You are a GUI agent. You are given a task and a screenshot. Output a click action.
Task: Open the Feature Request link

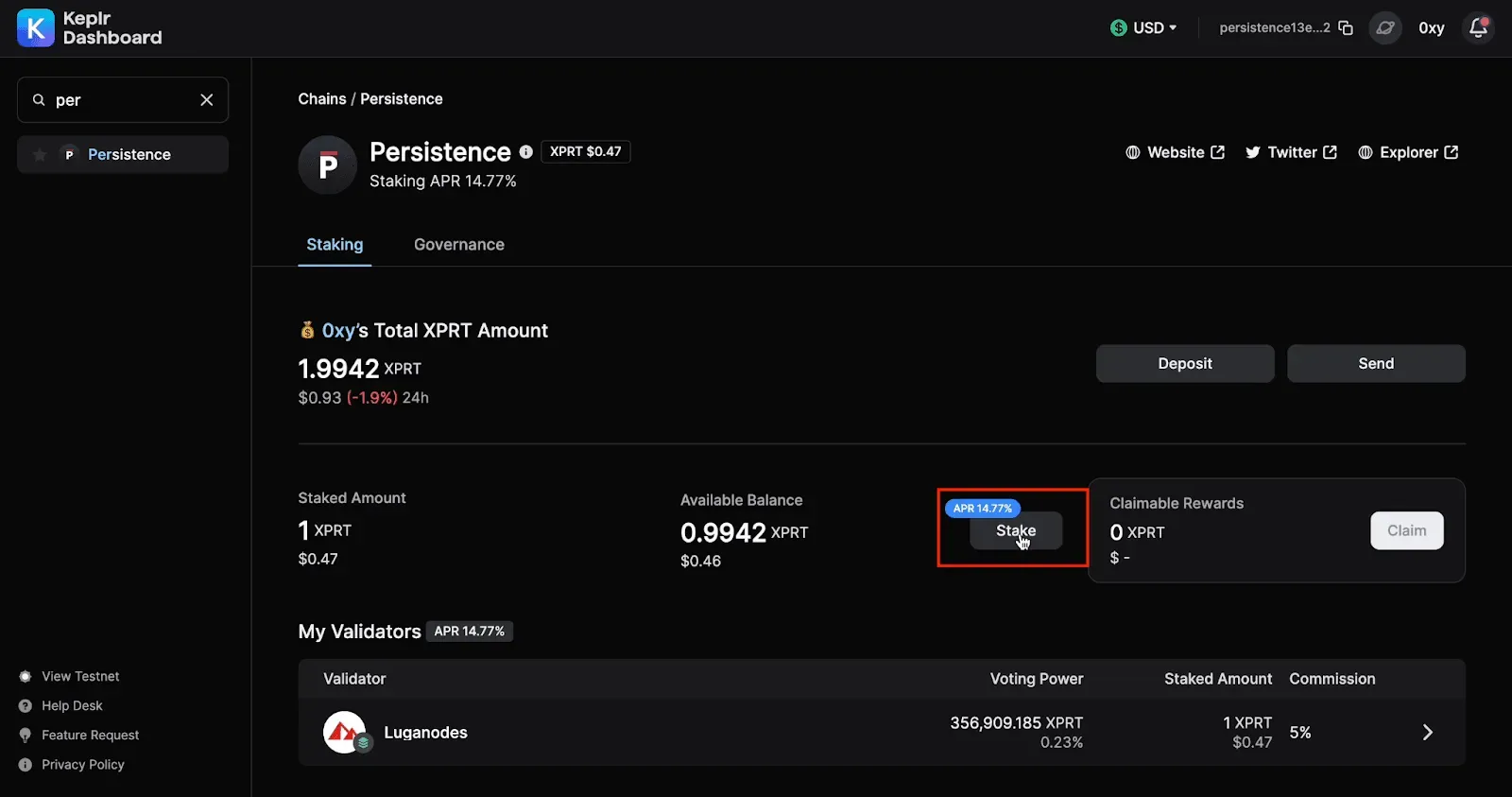tap(90, 736)
